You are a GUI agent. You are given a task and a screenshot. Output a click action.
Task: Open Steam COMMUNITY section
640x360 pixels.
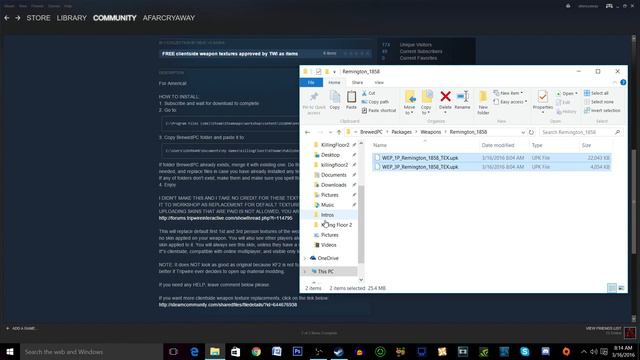[x=115, y=18]
